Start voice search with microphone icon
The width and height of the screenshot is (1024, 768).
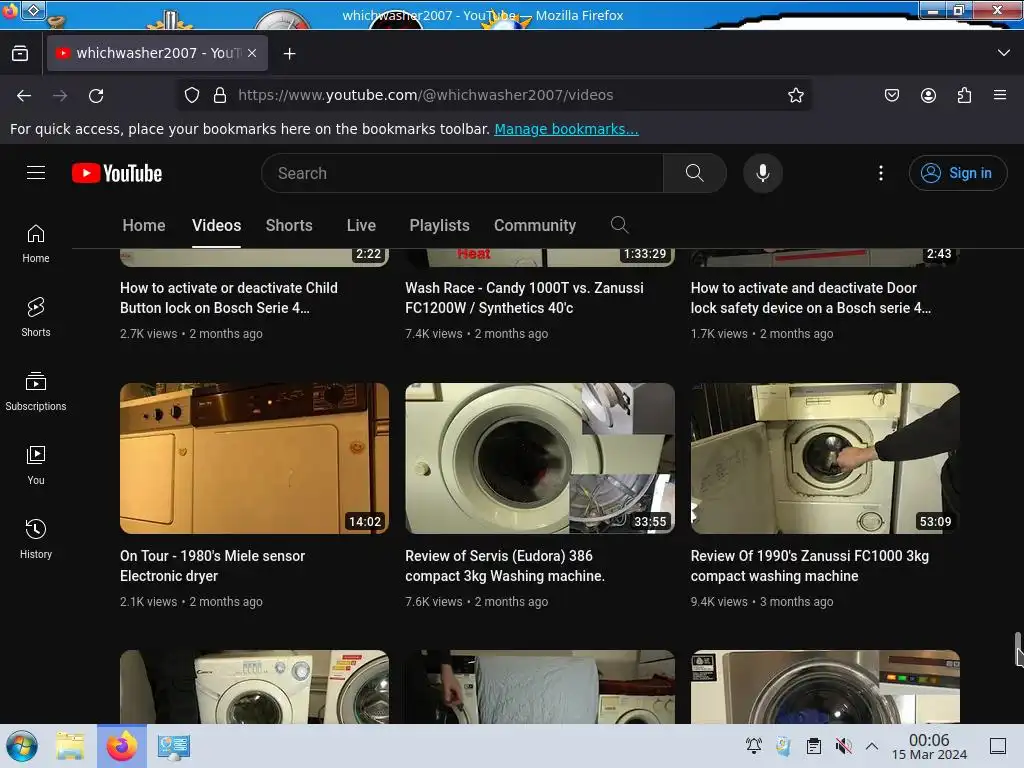coord(762,173)
